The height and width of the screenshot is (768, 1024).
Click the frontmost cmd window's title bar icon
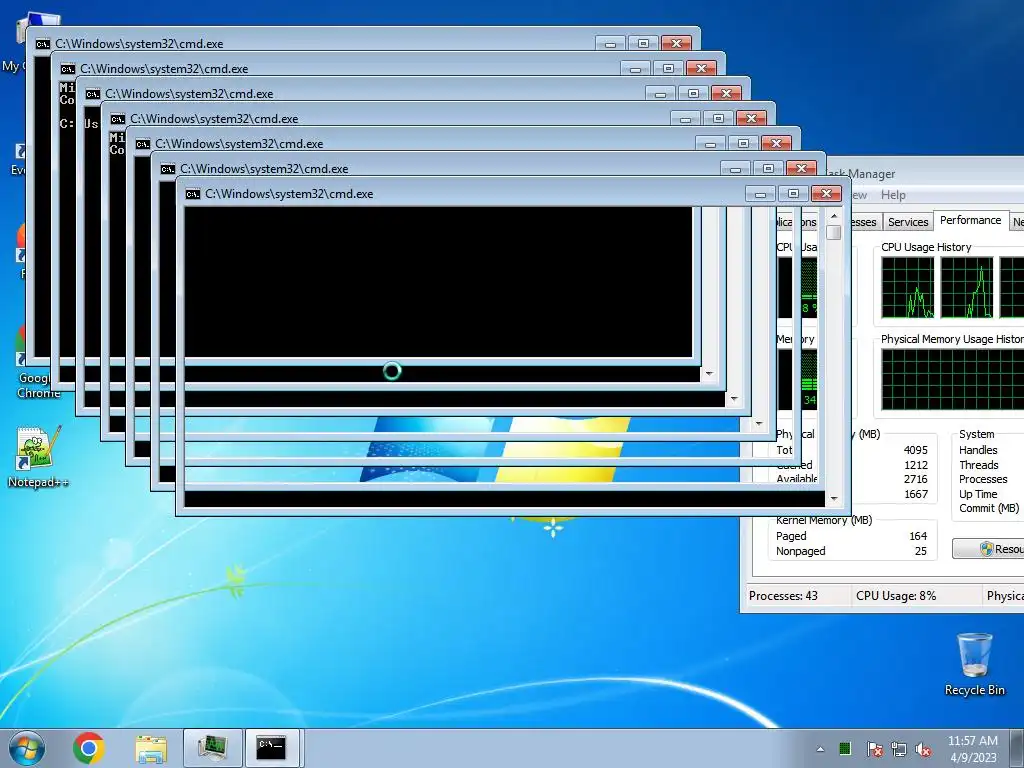(193, 194)
